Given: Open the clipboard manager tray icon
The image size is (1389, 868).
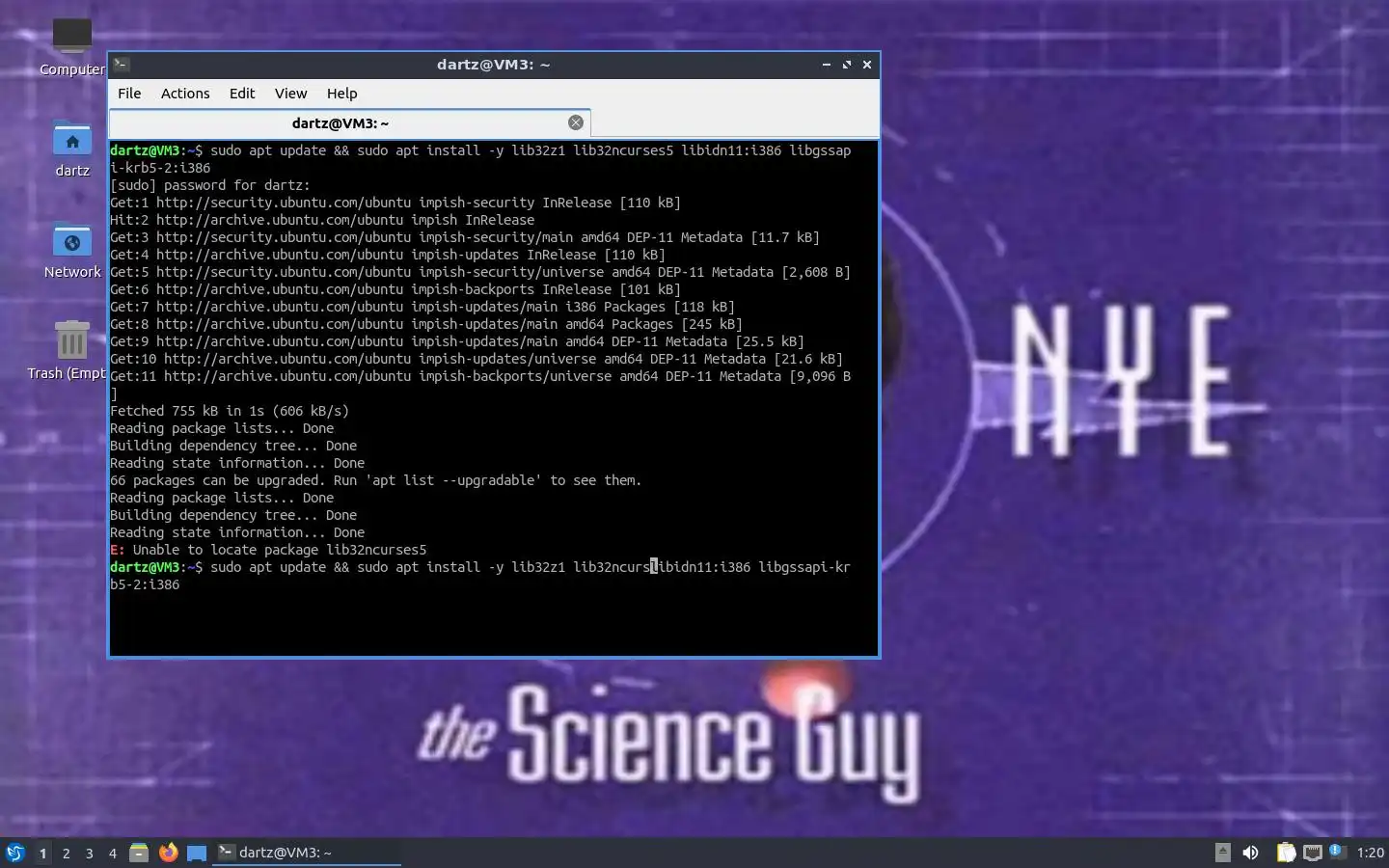Looking at the screenshot, I should click(x=1286, y=853).
